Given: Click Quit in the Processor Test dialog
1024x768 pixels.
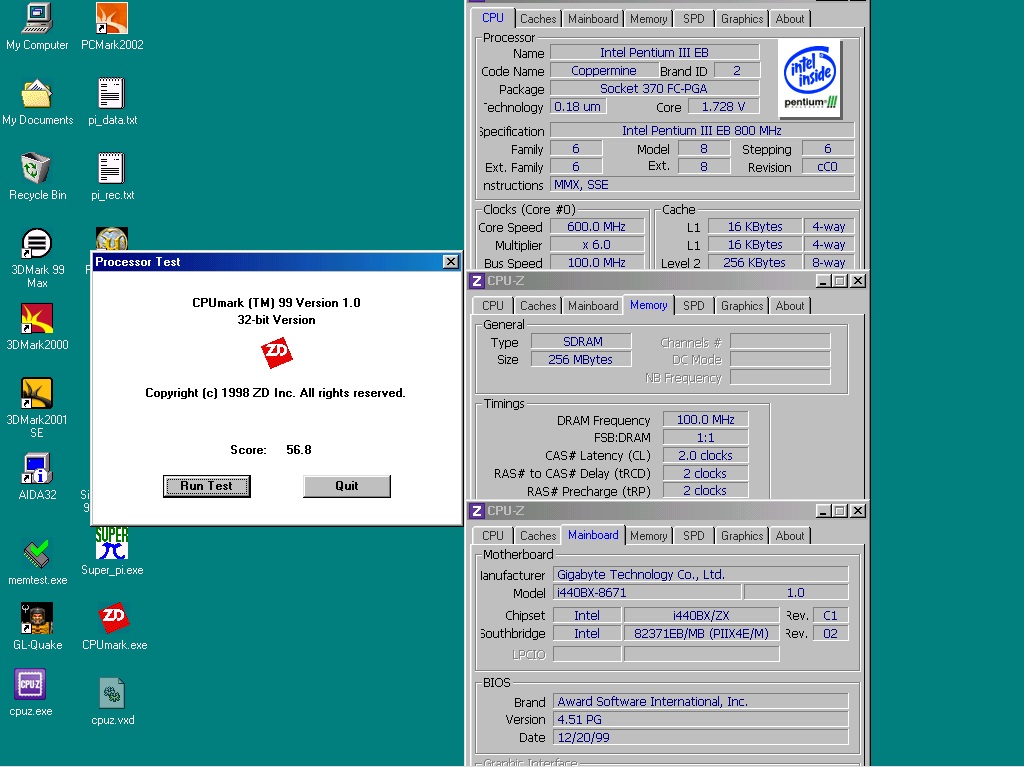Looking at the screenshot, I should (x=347, y=486).
